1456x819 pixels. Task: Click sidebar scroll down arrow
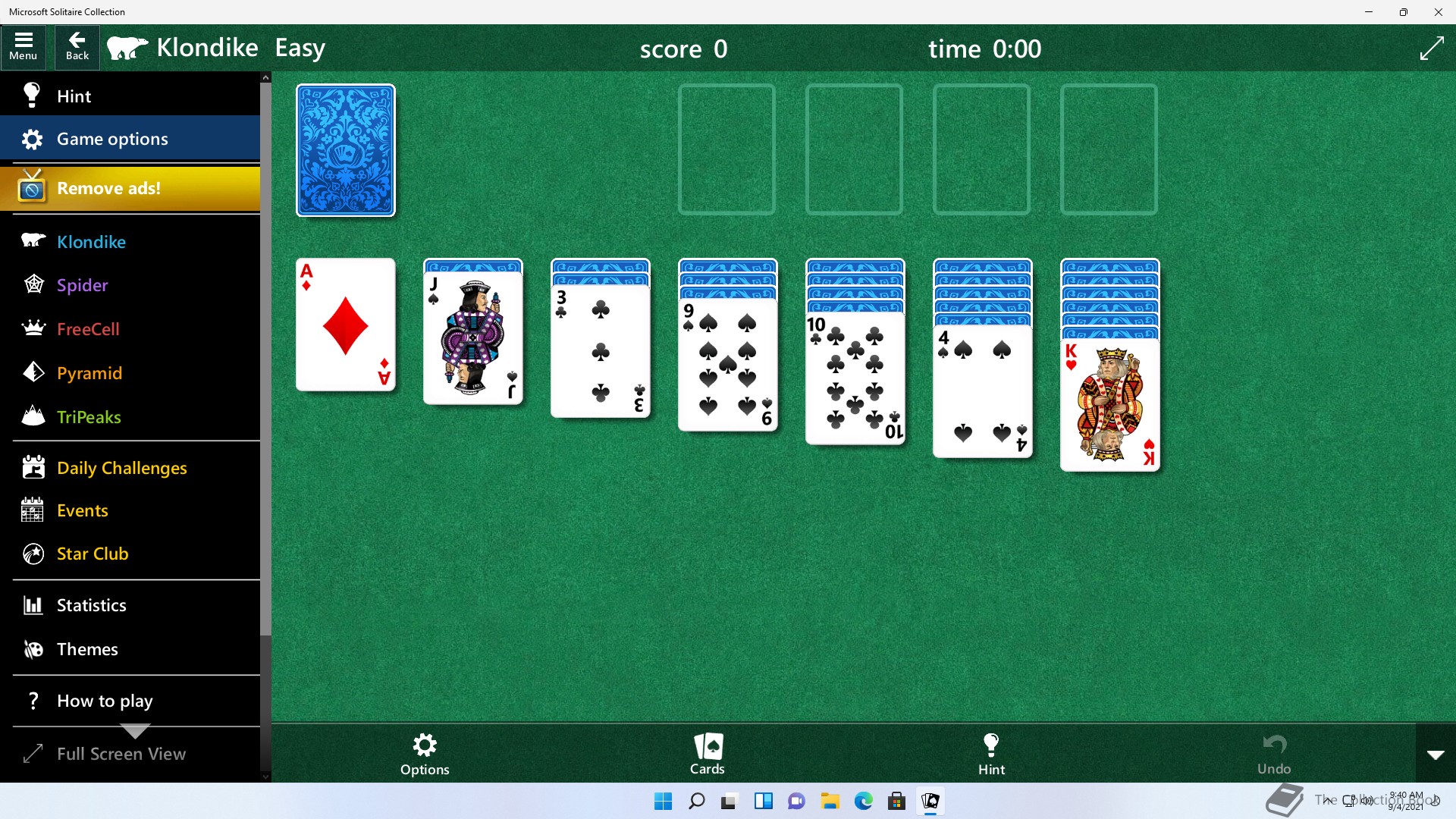pos(265,777)
